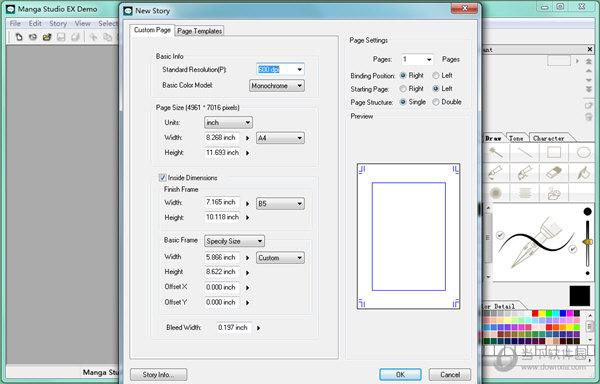Select the folder stamp tool in Draw palette
This screenshot has height=384, width=600.
(554, 193)
